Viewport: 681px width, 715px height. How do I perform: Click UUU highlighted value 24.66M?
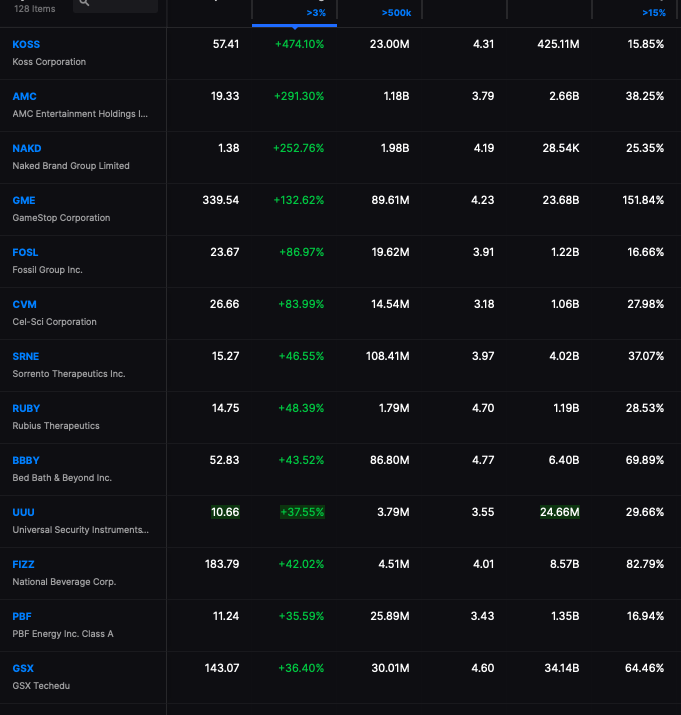pyautogui.click(x=560, y=512)
